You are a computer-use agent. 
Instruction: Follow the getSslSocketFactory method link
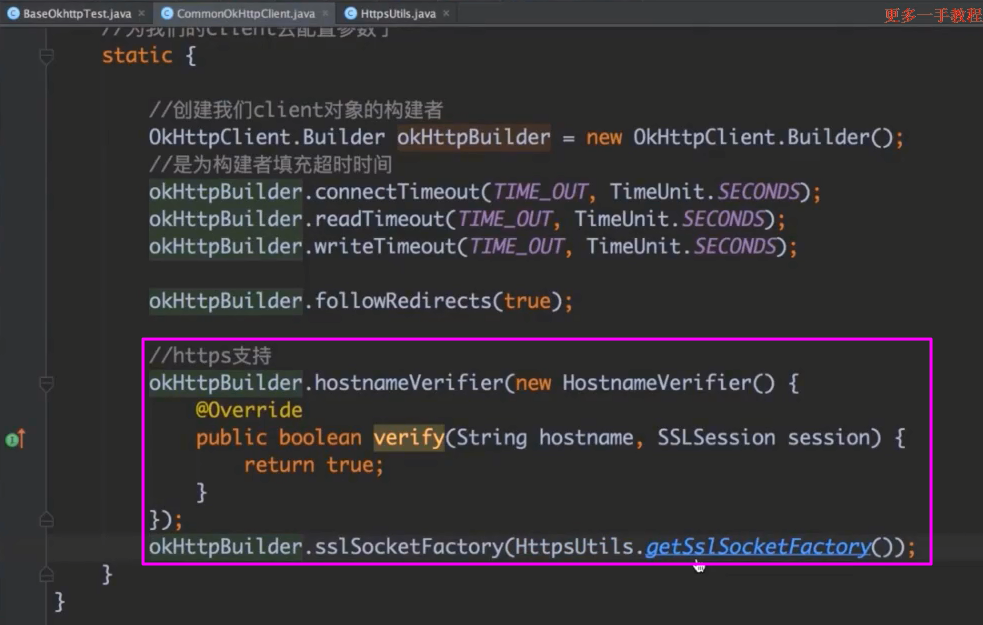[757, 547]
